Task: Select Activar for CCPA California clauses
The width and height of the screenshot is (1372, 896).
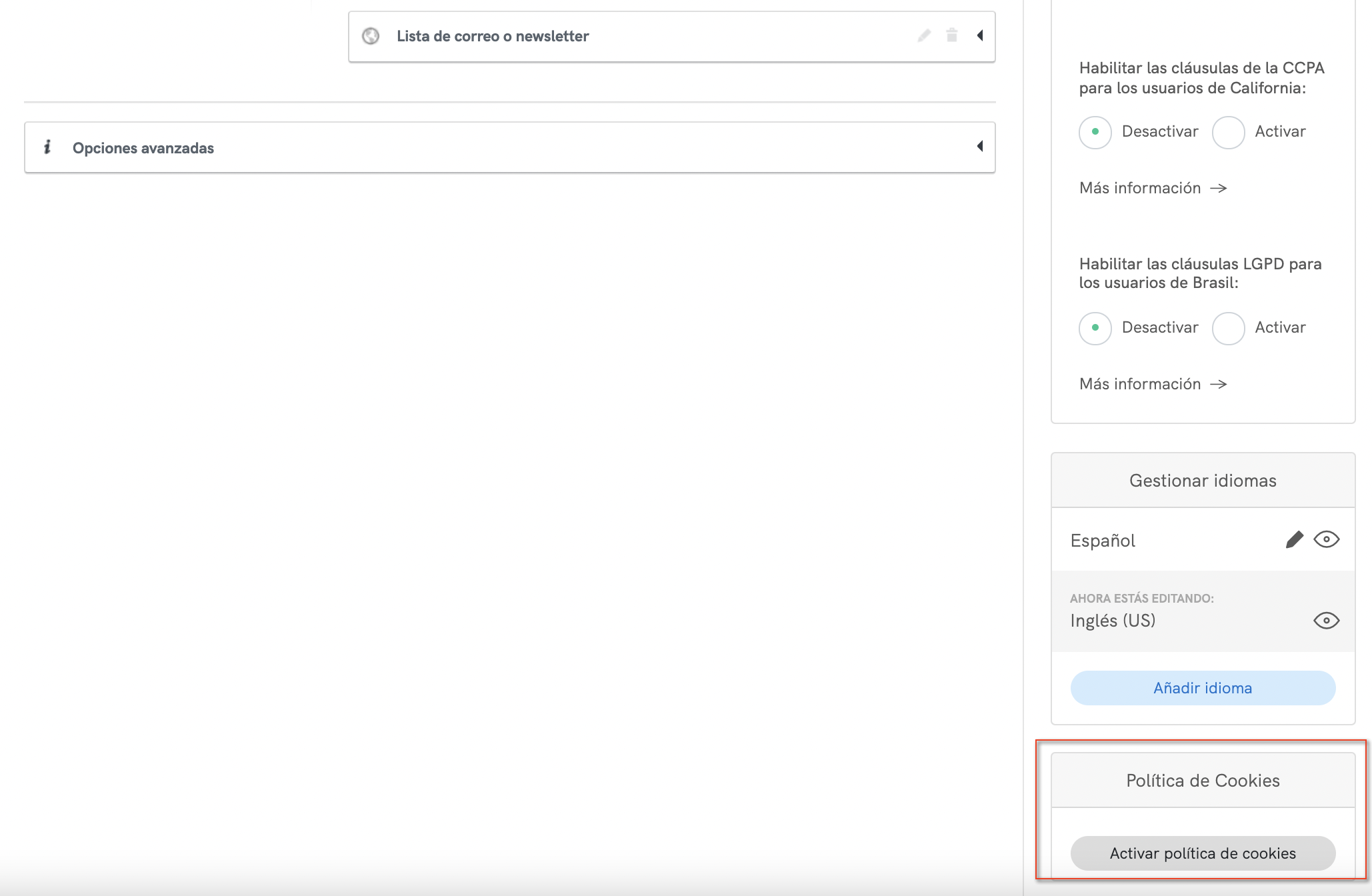Action: click(1228, 132)
